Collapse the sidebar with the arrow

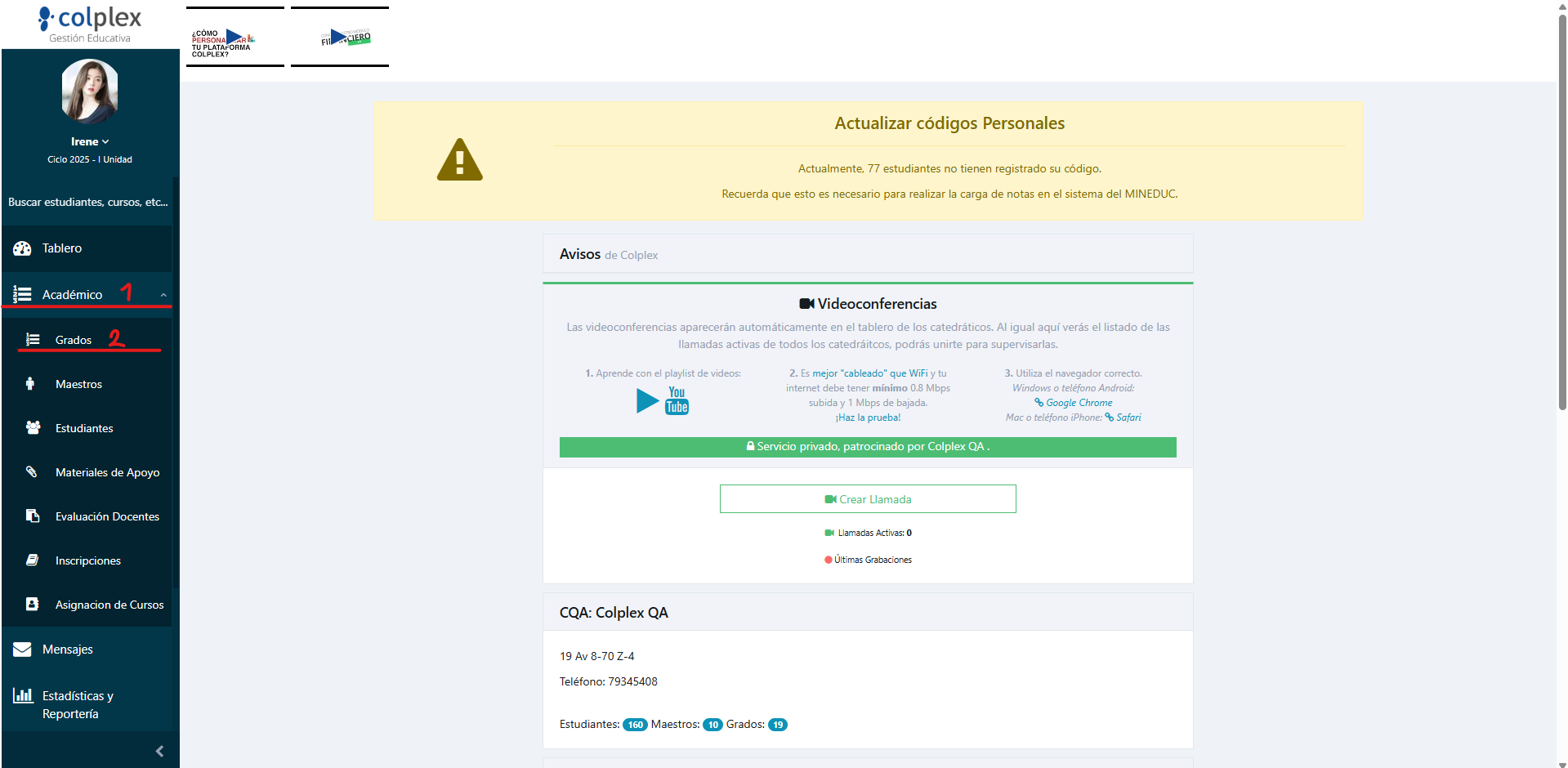(159, 751)
